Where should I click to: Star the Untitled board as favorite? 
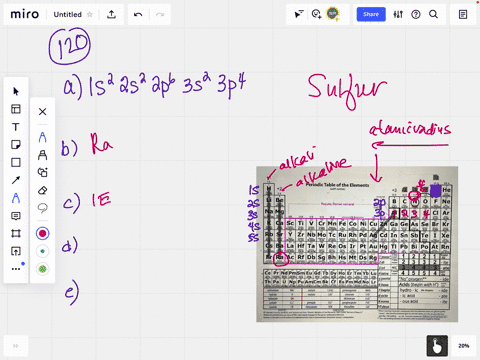click(x=90, y=14)
